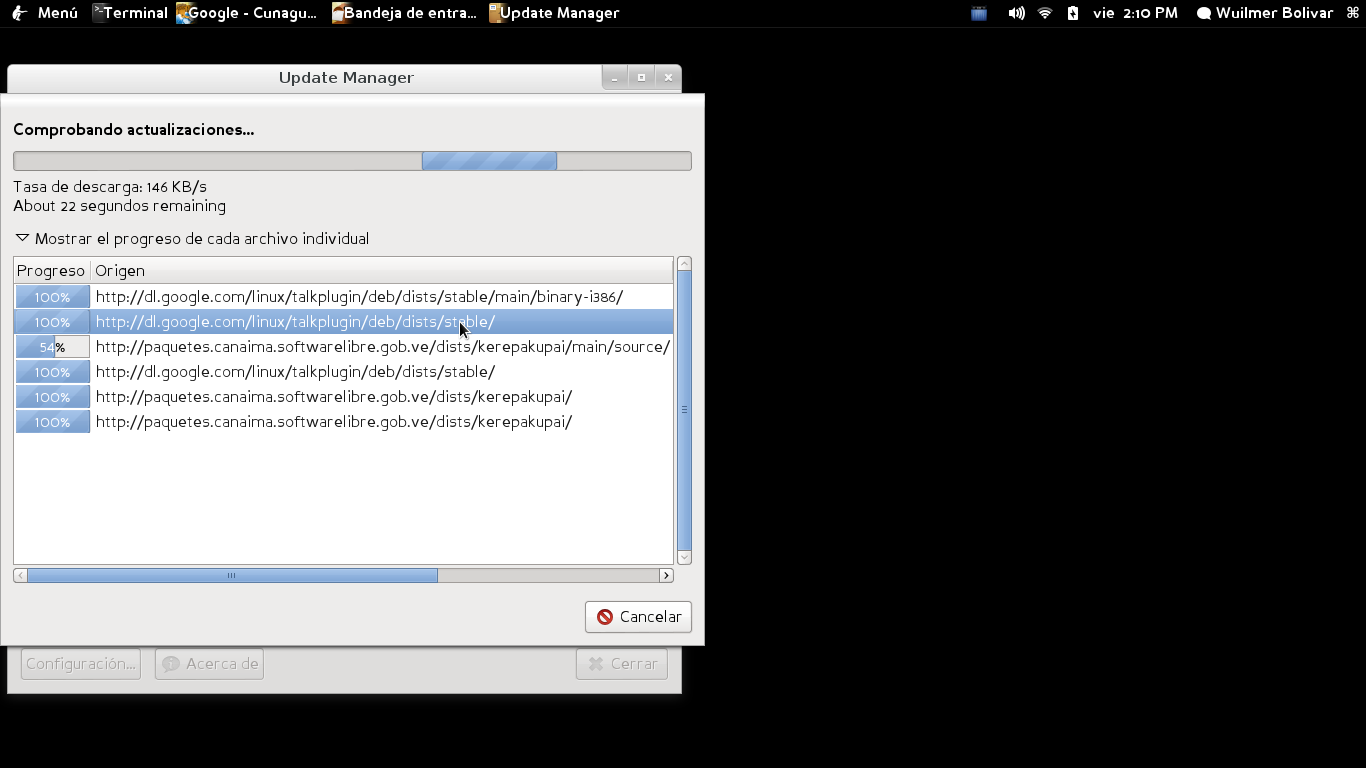The image size is (1366, 768).
Task: Open clock showing vie 2:10 PM
Action: (x=1135, y=13)
